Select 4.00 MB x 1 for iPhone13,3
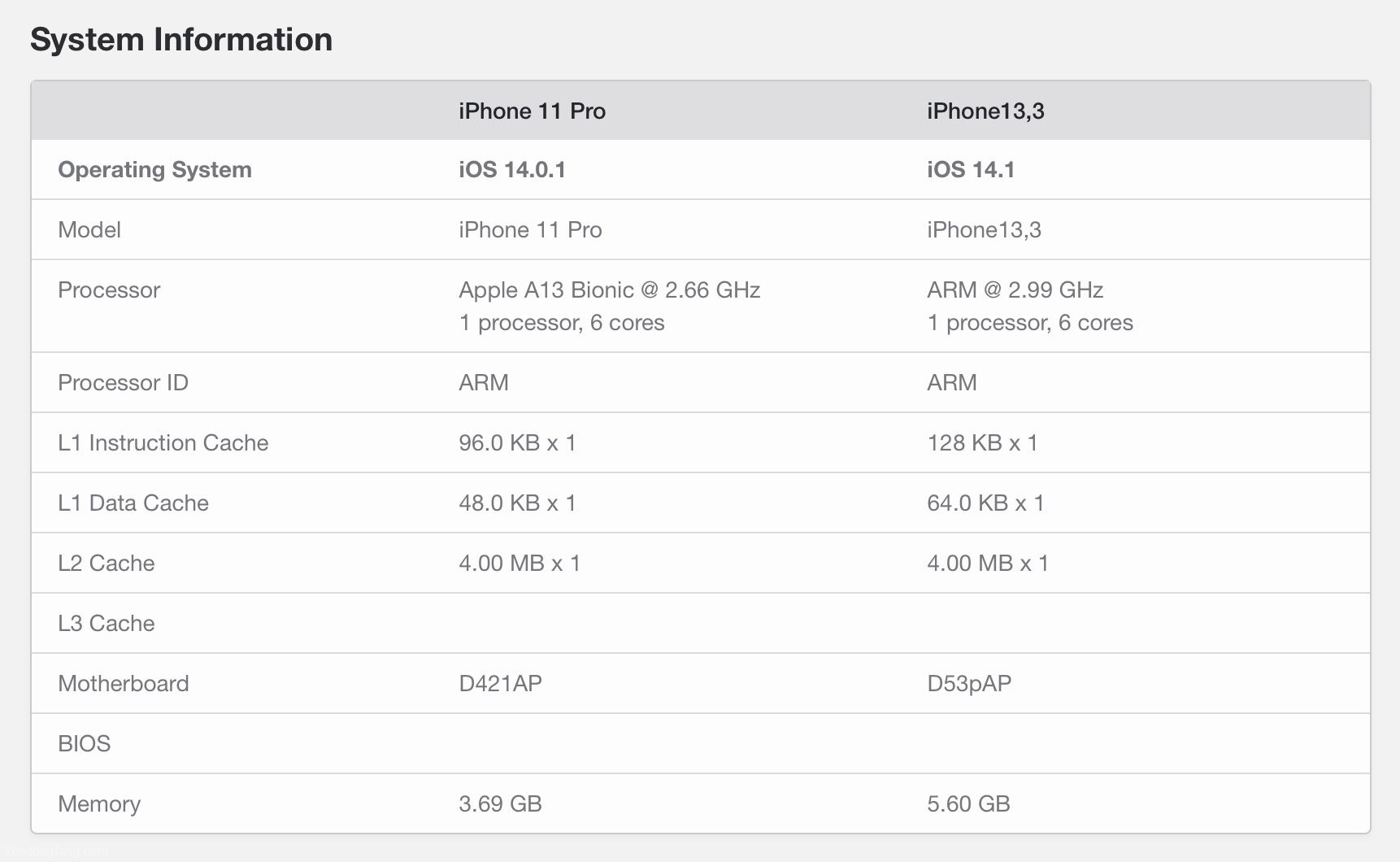This screenshot has height=862, width=1400. pos(987,564)
